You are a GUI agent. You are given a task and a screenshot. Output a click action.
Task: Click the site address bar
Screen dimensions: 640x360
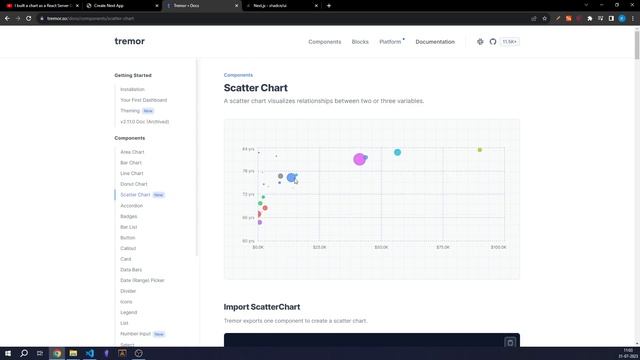click(x=282, y=18)
